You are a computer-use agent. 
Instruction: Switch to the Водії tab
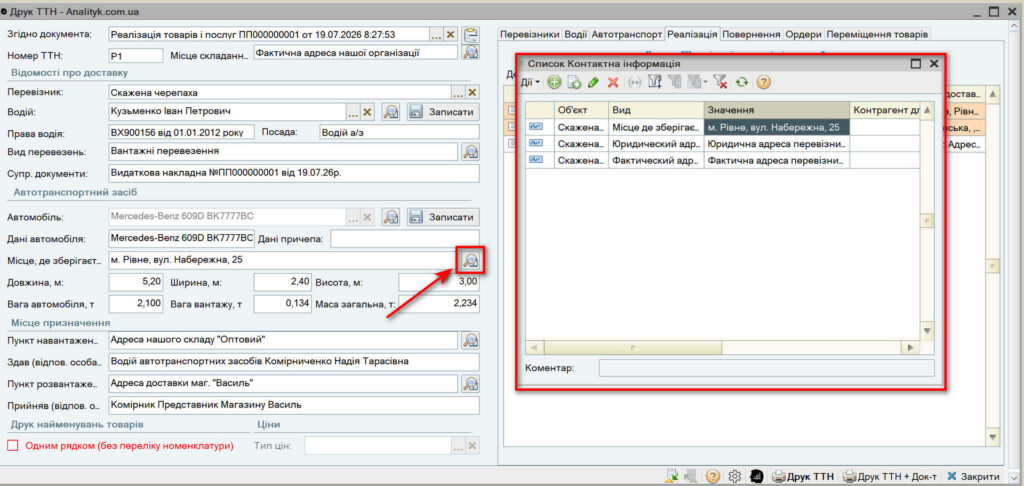point(575,34)
